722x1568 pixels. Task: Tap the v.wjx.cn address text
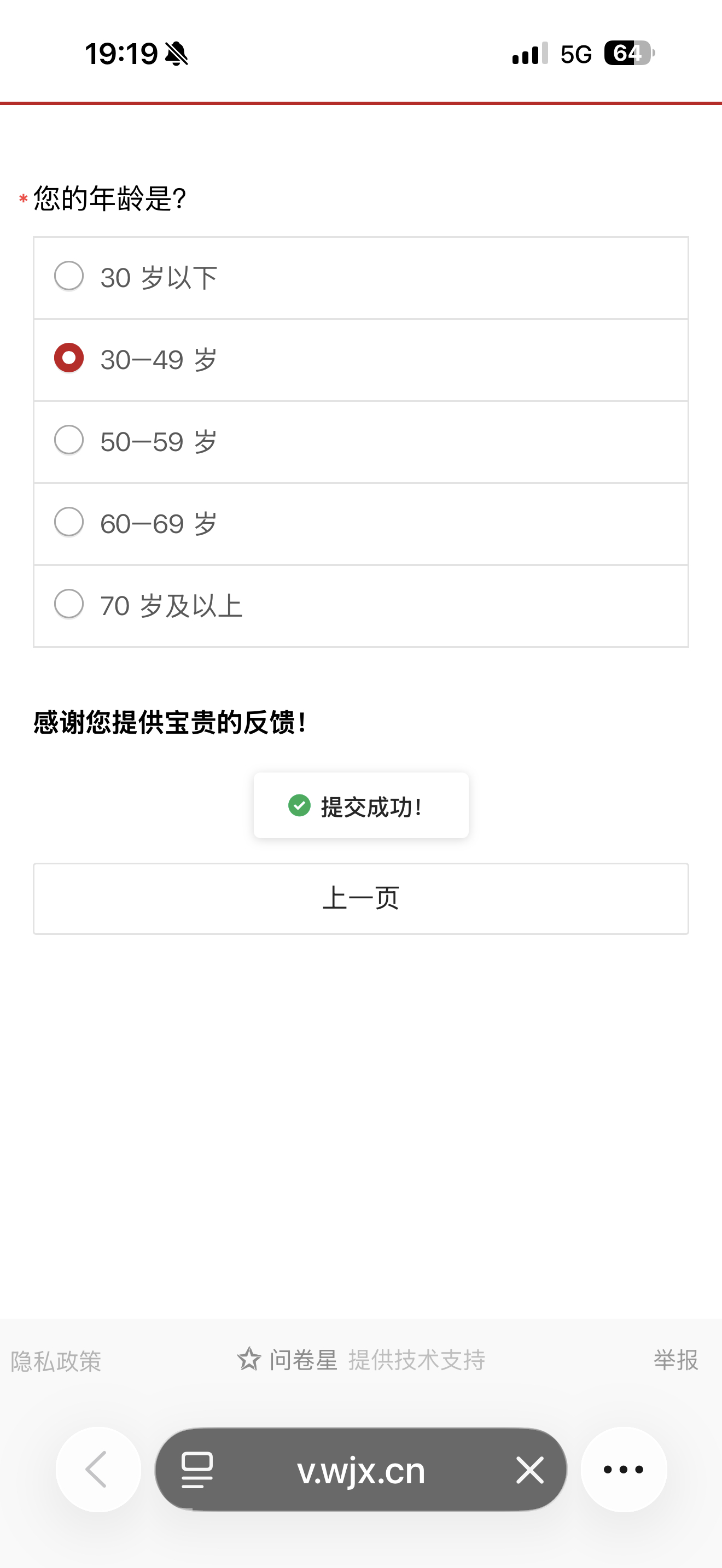360,1471
